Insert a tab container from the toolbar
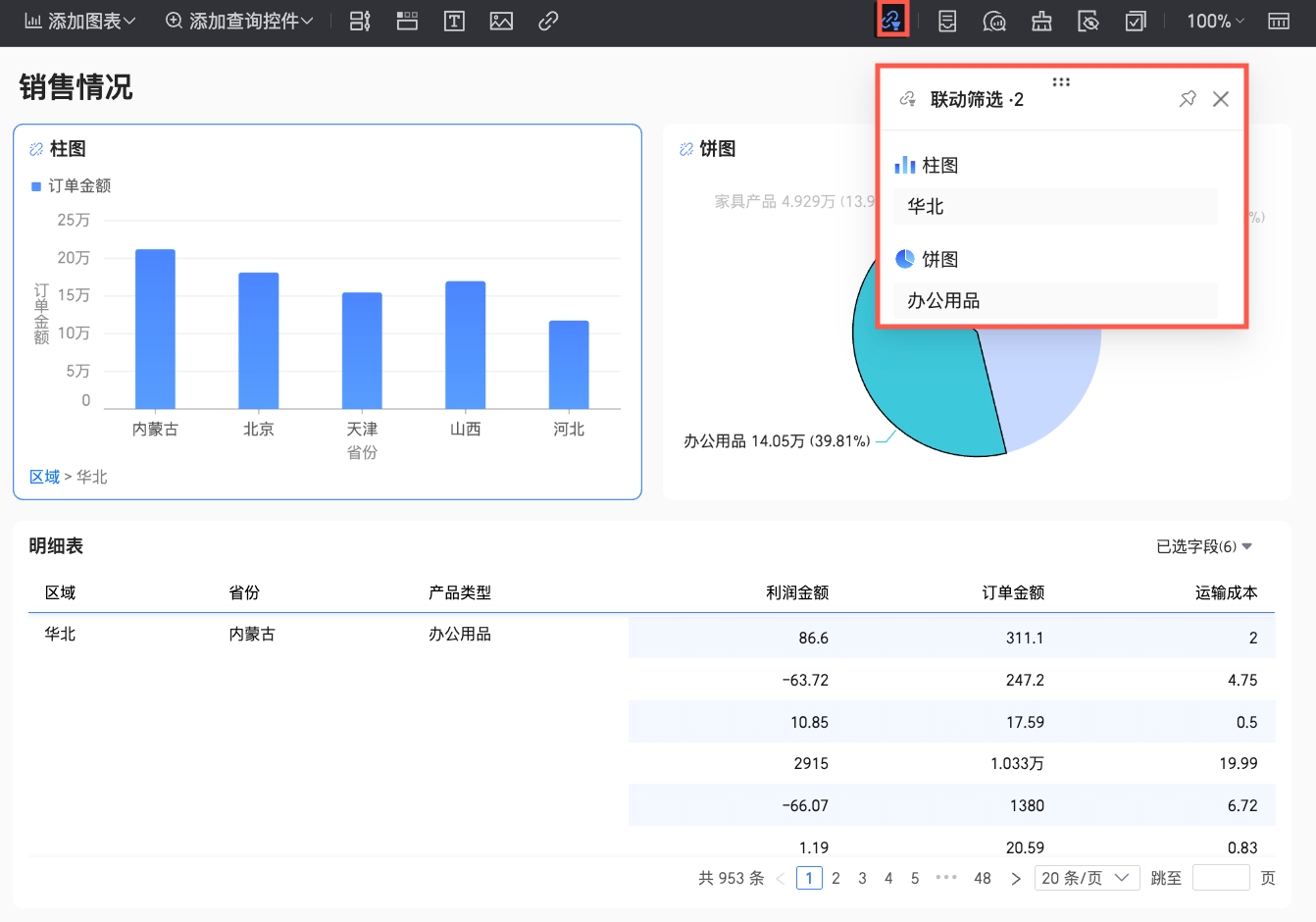The width and height of the screenshot is (1316, 922). coord(407,21)
